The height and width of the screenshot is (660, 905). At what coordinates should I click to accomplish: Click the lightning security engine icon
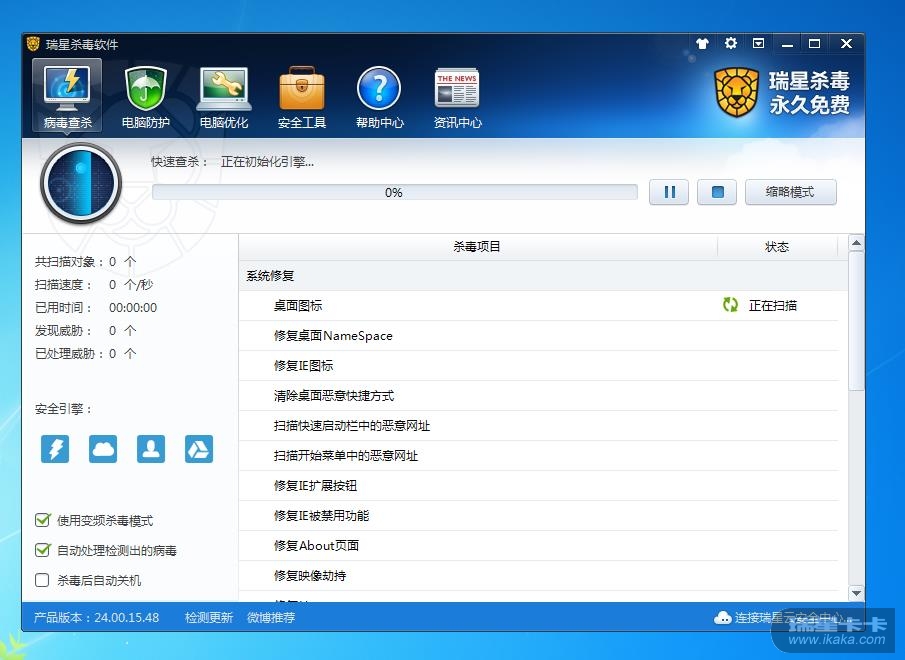coord(55,449)
